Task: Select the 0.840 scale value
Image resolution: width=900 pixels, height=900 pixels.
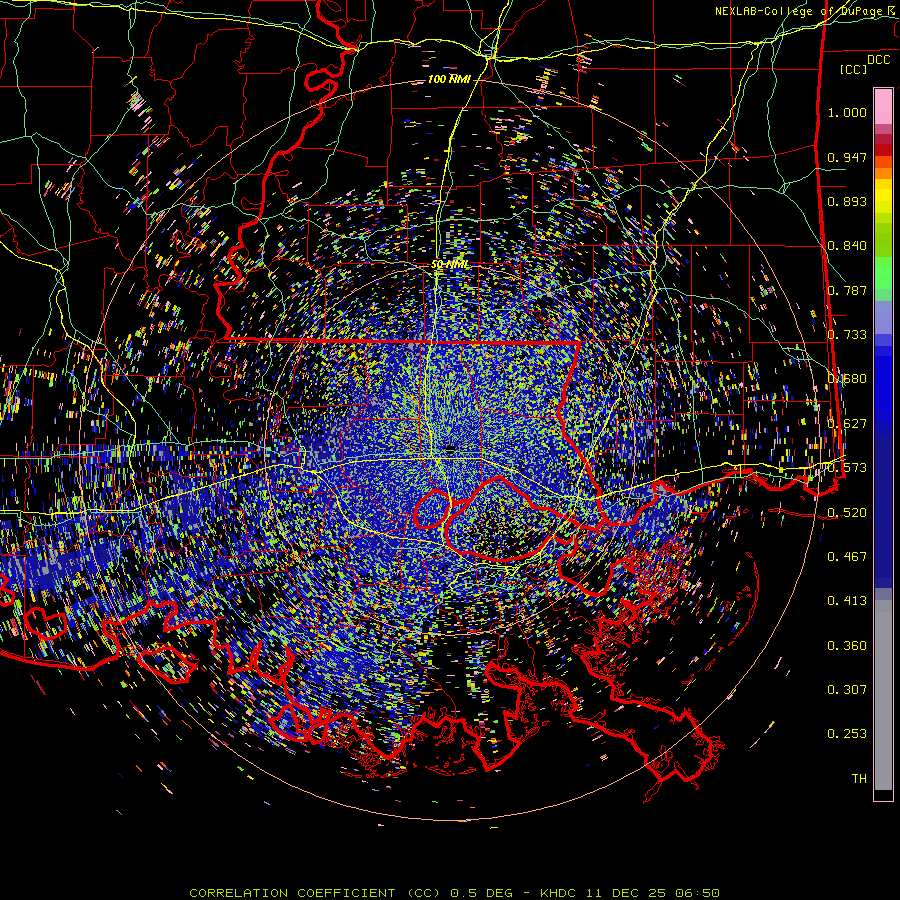Action: point(847,246)
